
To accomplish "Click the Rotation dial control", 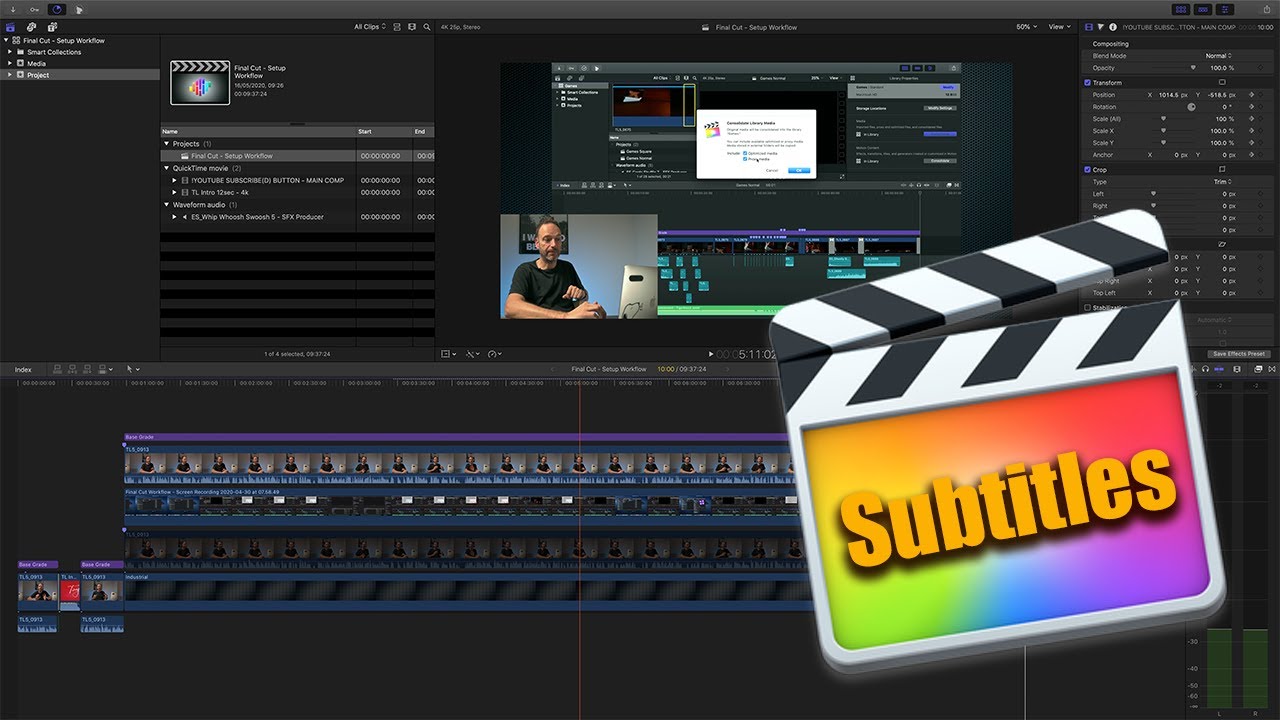I will pos(1191,107).
